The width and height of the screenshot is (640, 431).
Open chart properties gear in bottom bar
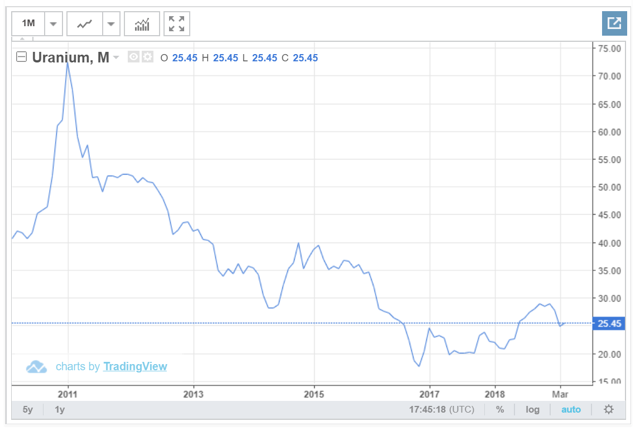click(609, 409)
